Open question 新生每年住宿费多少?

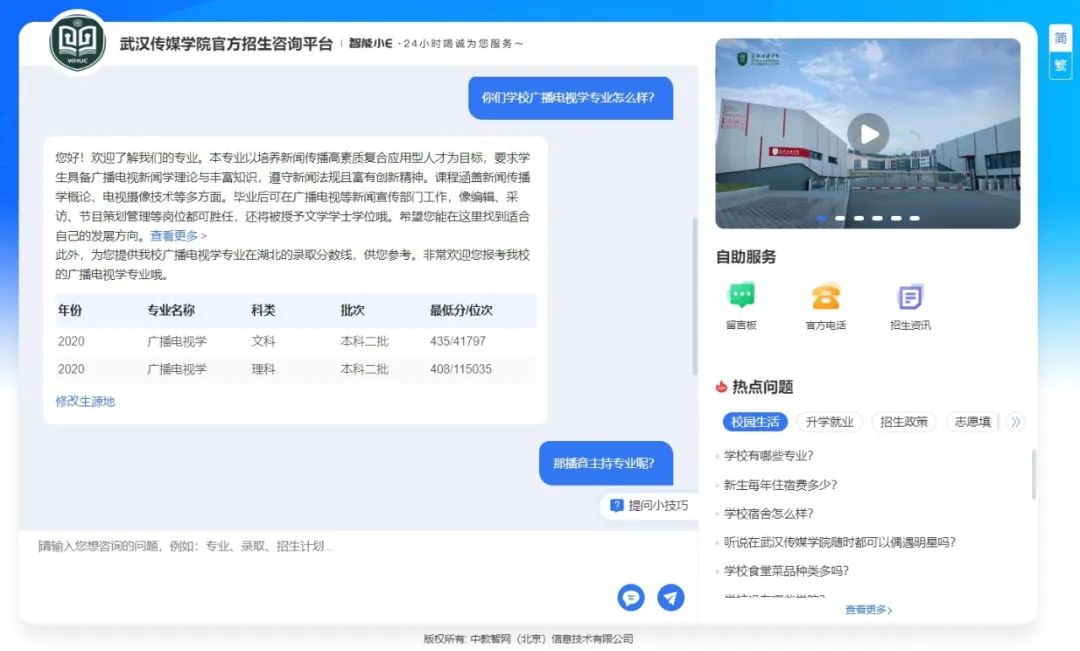[x=780, y=485]
